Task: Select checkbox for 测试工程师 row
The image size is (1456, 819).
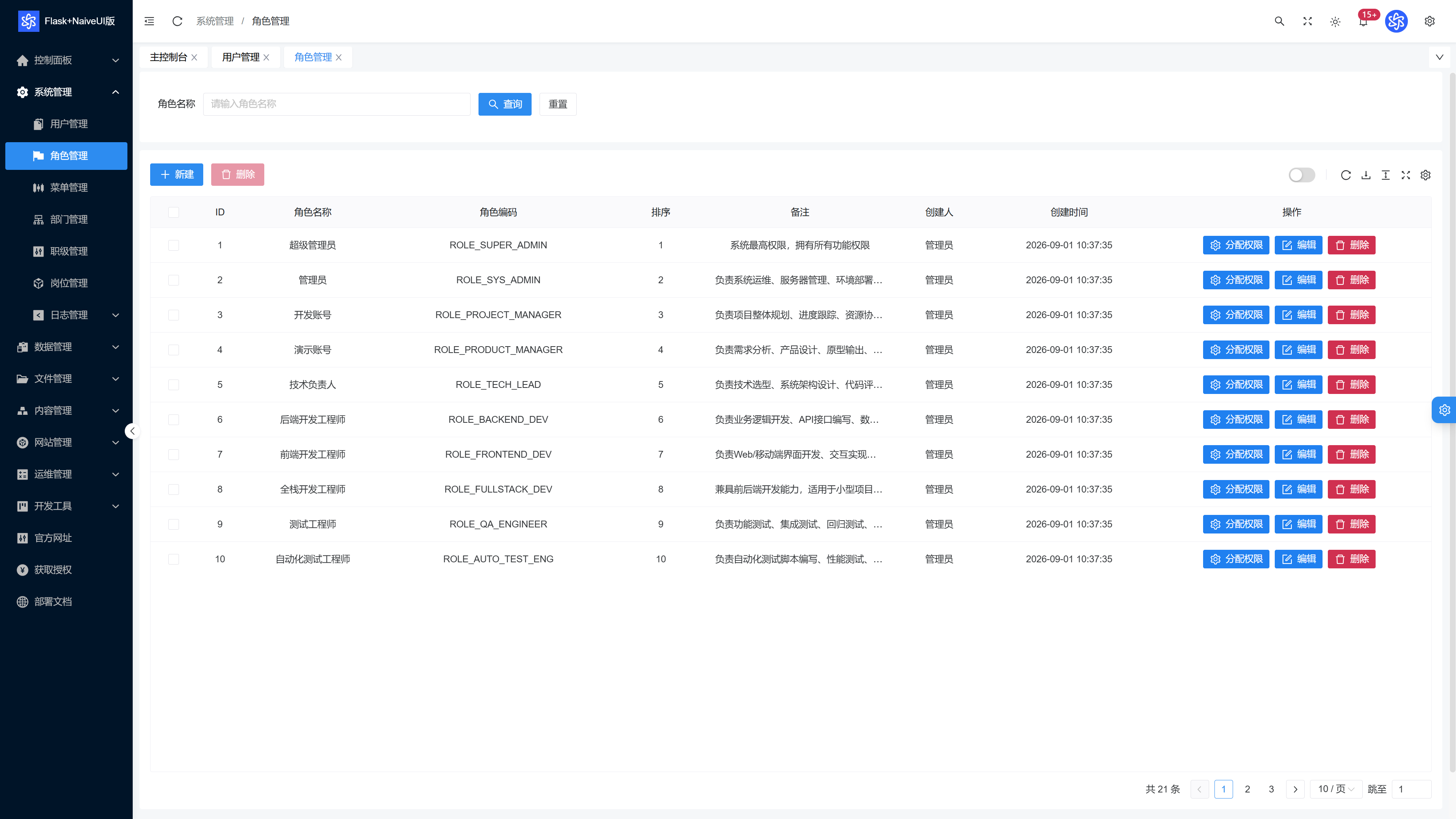Action: pyautogui.click(x=174, y=524)
